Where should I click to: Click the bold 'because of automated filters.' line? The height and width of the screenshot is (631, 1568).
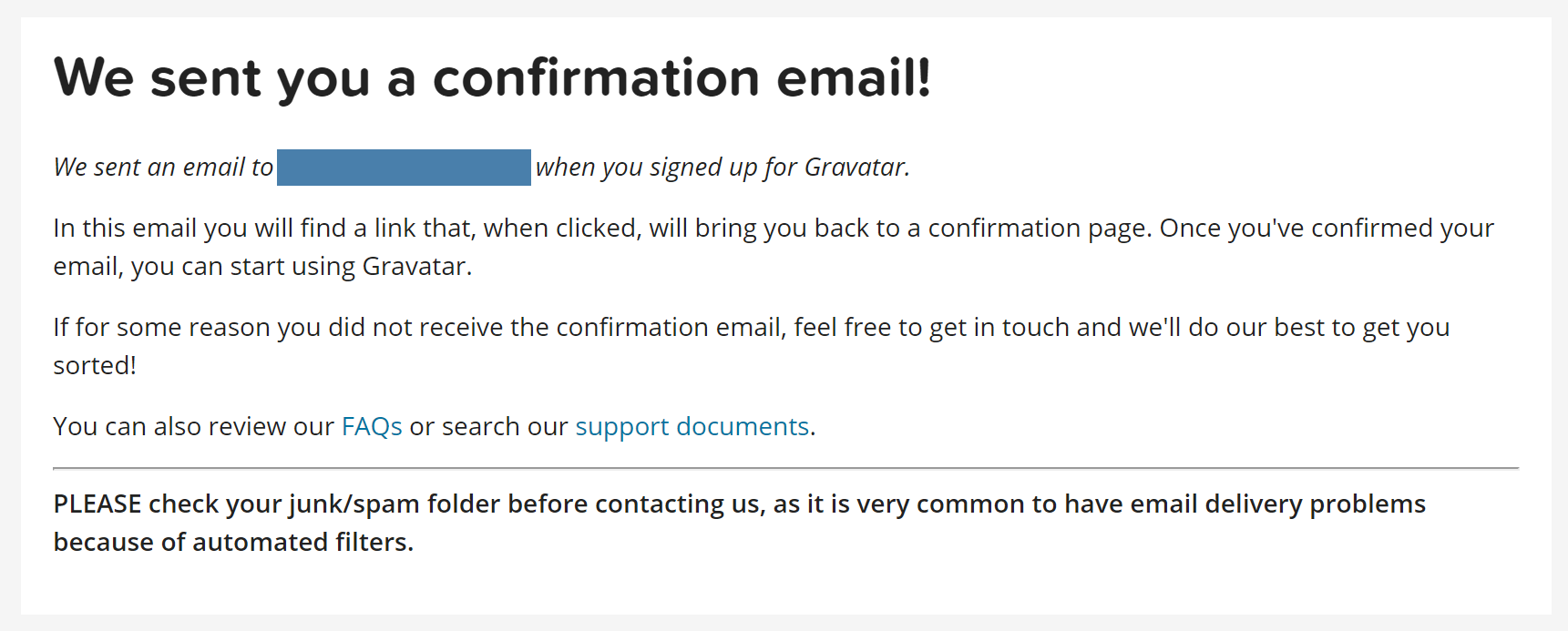[x=233, y=542]
